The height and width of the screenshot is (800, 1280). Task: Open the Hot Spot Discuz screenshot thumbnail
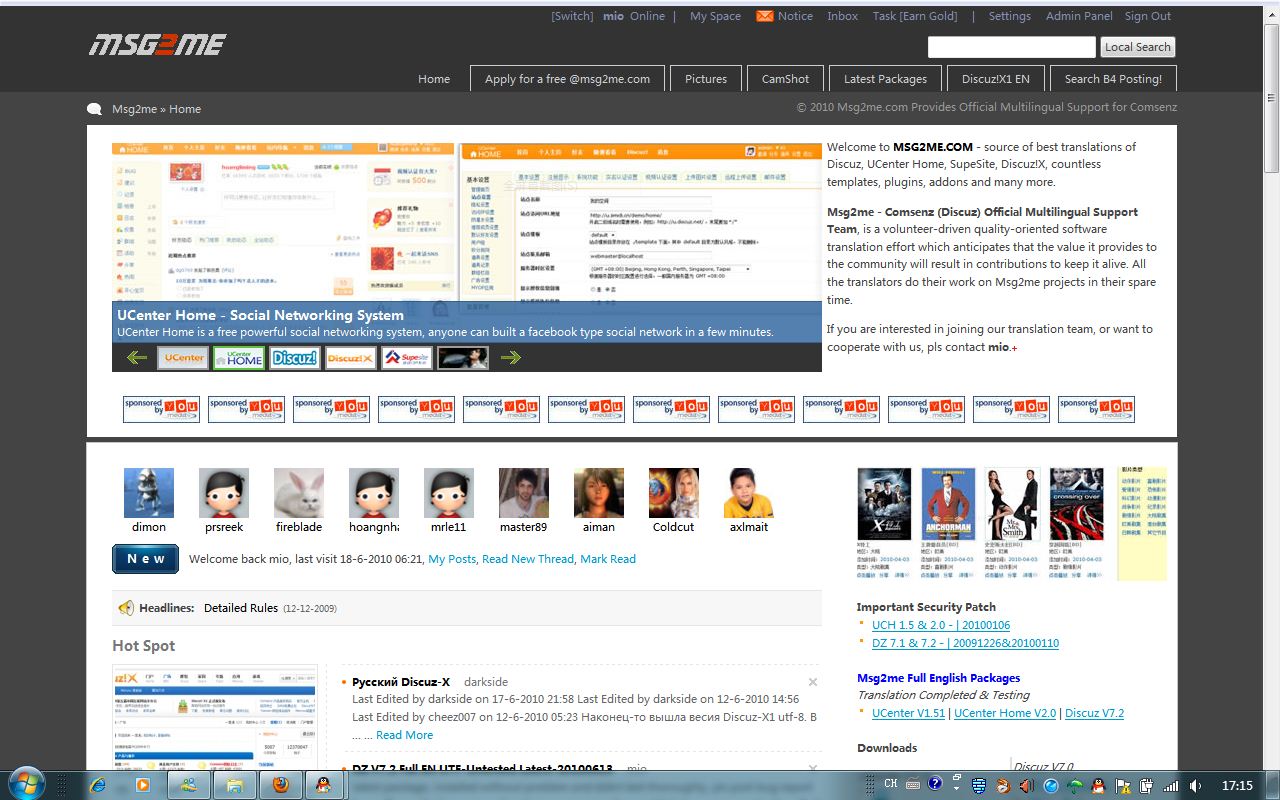pyautogui.click(x=215, y=717)
